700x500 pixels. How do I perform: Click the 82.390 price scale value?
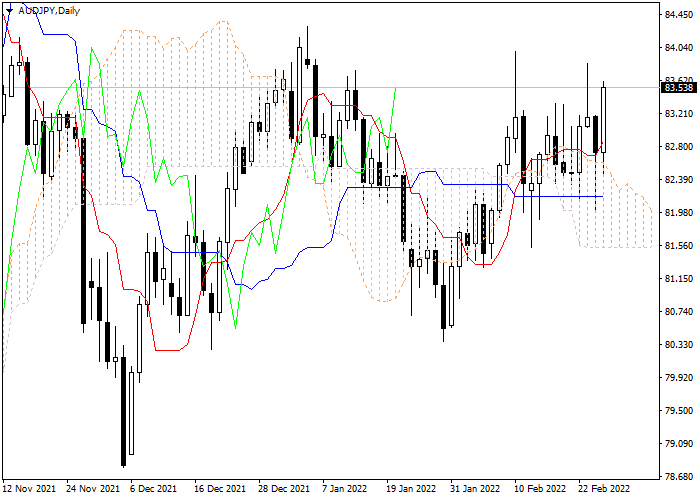click(x=679, y=179)
